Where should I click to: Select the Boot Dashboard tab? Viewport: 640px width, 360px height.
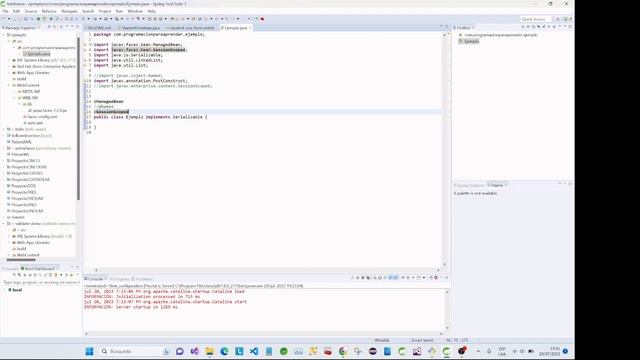(x=39, y=269)
